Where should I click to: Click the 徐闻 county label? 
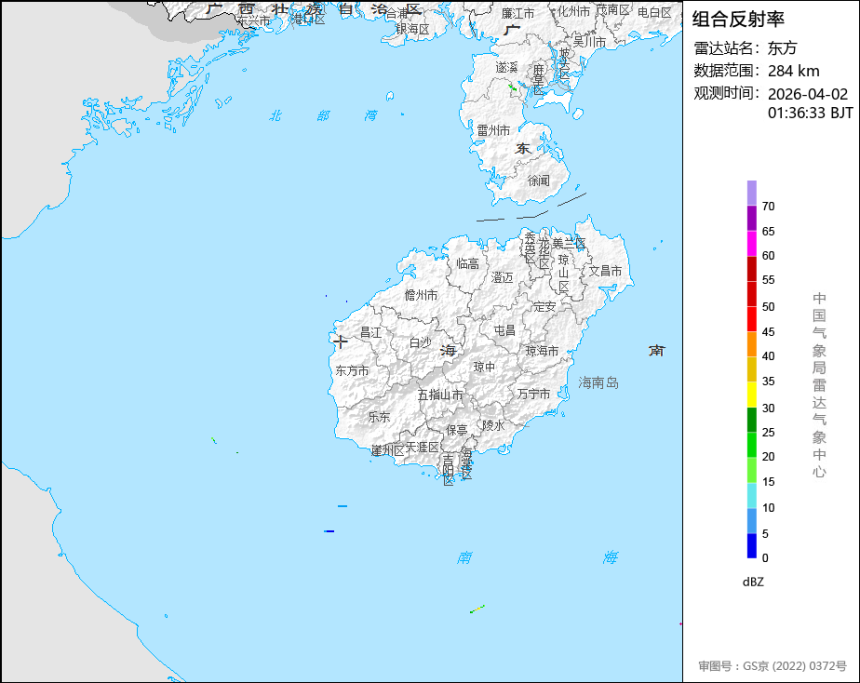pos(539,180)
